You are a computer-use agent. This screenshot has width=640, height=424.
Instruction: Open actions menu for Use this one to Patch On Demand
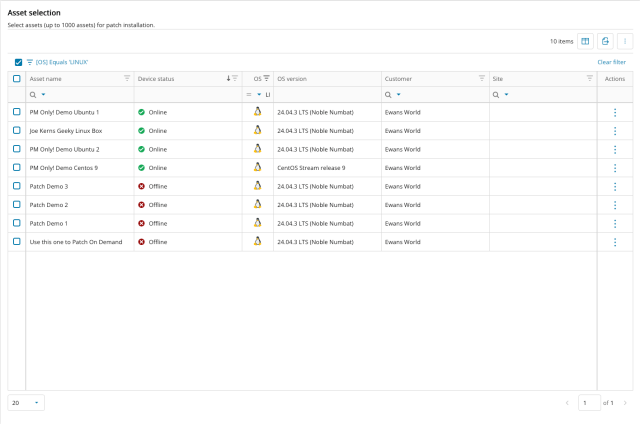pyautogui.click(x=615, y=242)
